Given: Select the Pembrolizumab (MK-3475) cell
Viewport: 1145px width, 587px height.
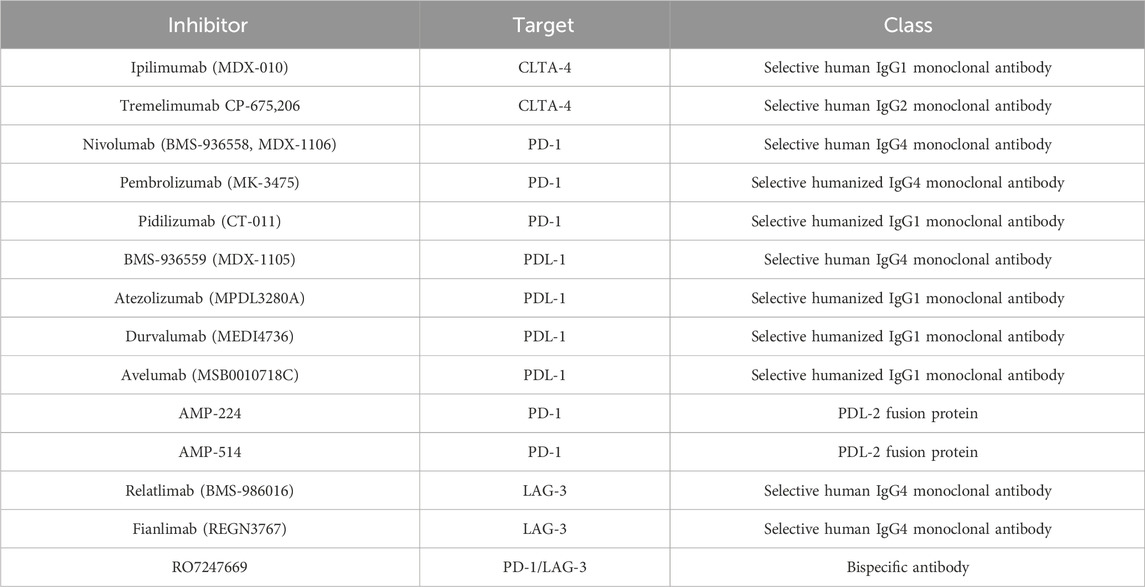Looking at the screenshot, I should pos(209,183).
